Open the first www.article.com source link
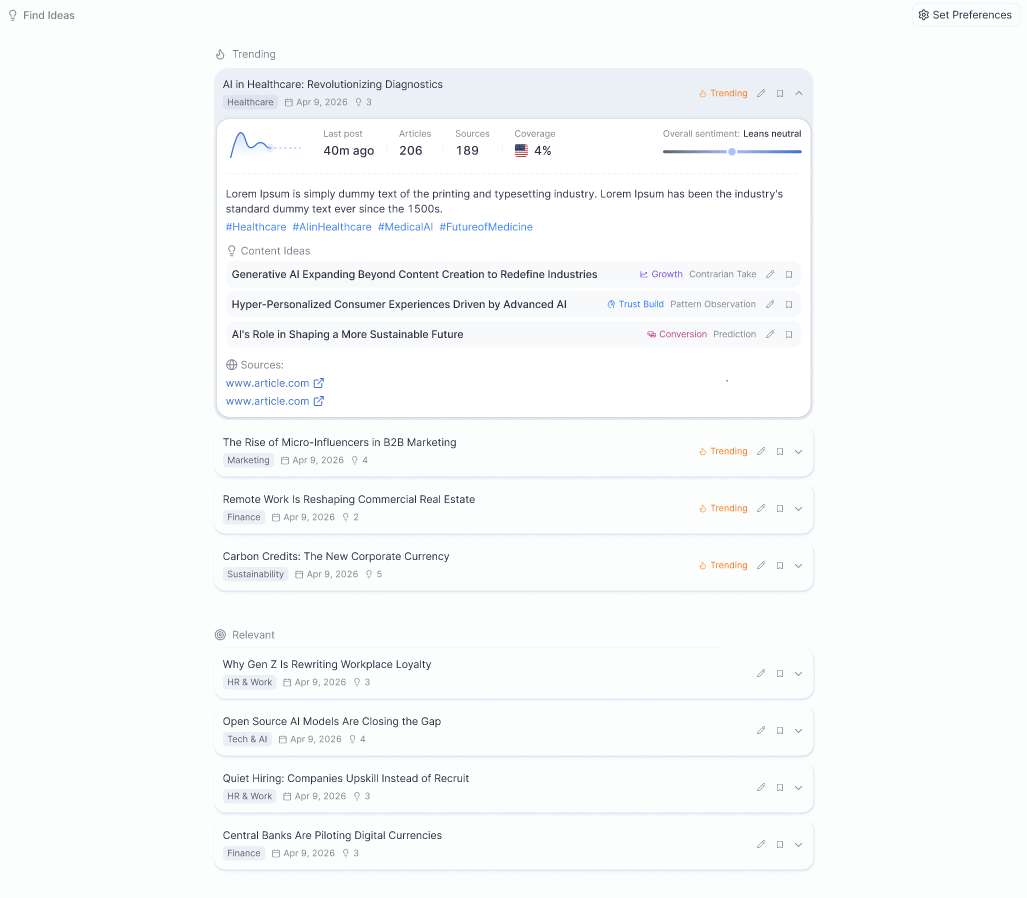Screen dimensions: 1027x898 (274, 383)
